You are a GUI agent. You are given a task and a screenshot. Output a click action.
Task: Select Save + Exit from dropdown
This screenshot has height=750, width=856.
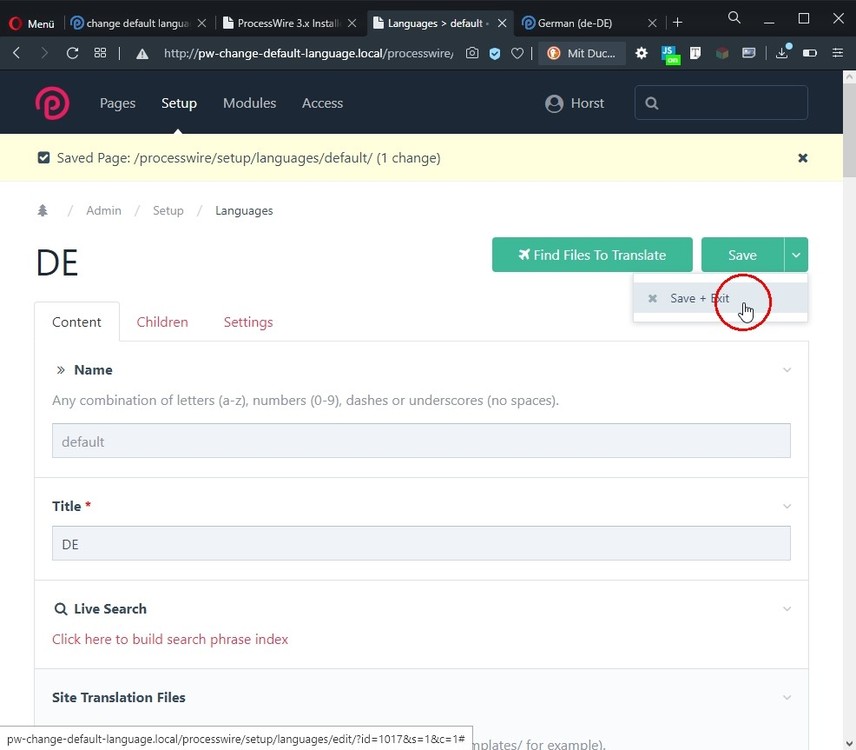[699, 298]
